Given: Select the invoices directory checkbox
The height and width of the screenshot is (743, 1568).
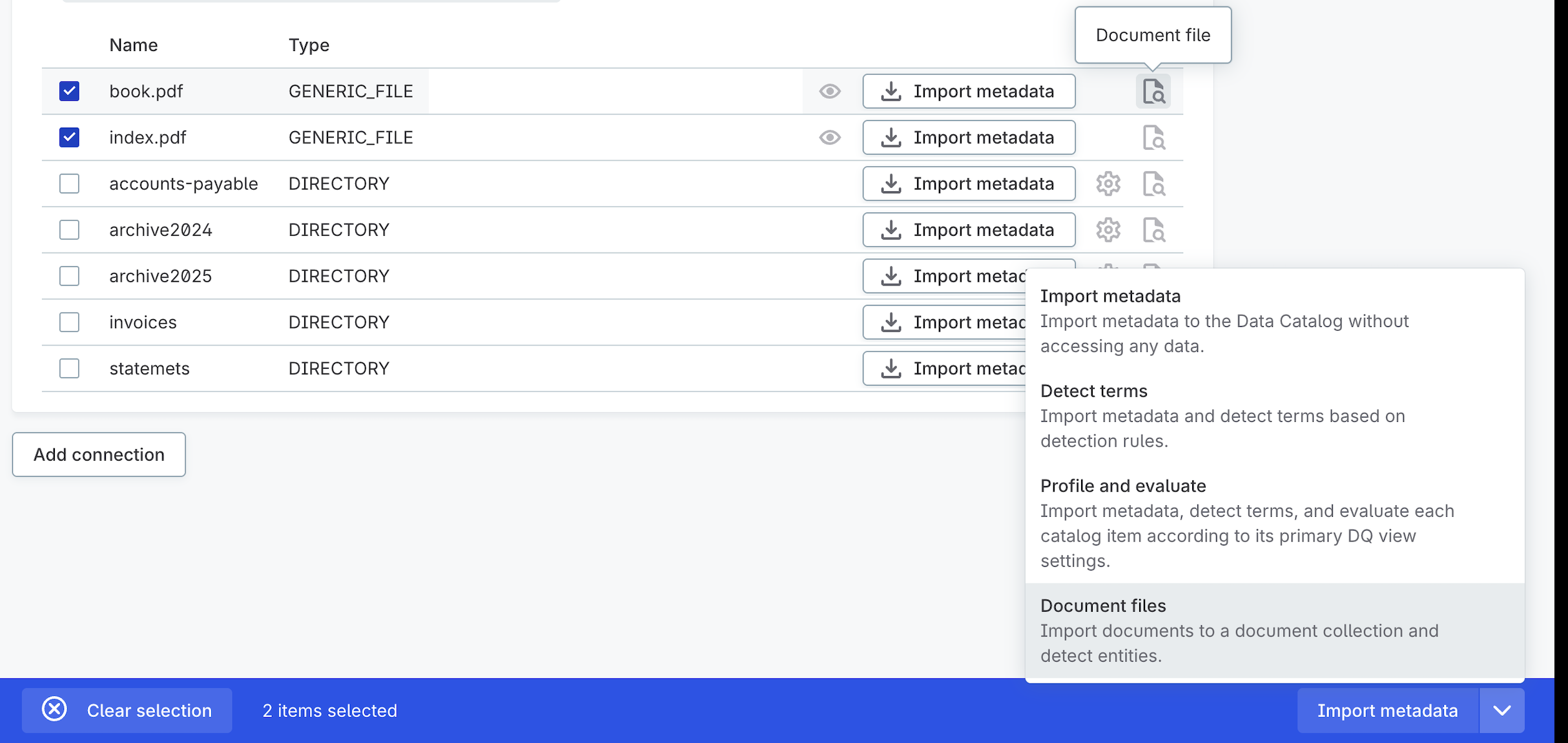Looking at the screenshot, I should pyautogui.click(x=69, y=322).
